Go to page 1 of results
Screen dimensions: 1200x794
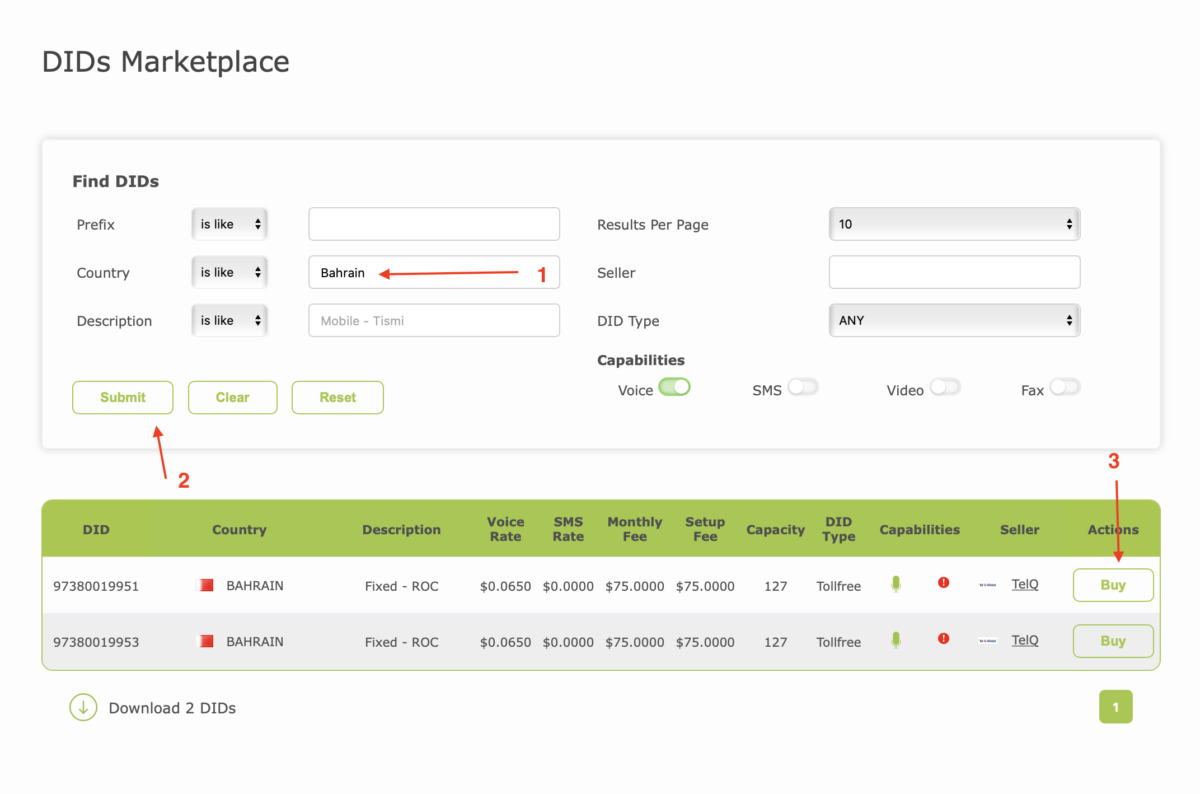[x=1115, y=707]
